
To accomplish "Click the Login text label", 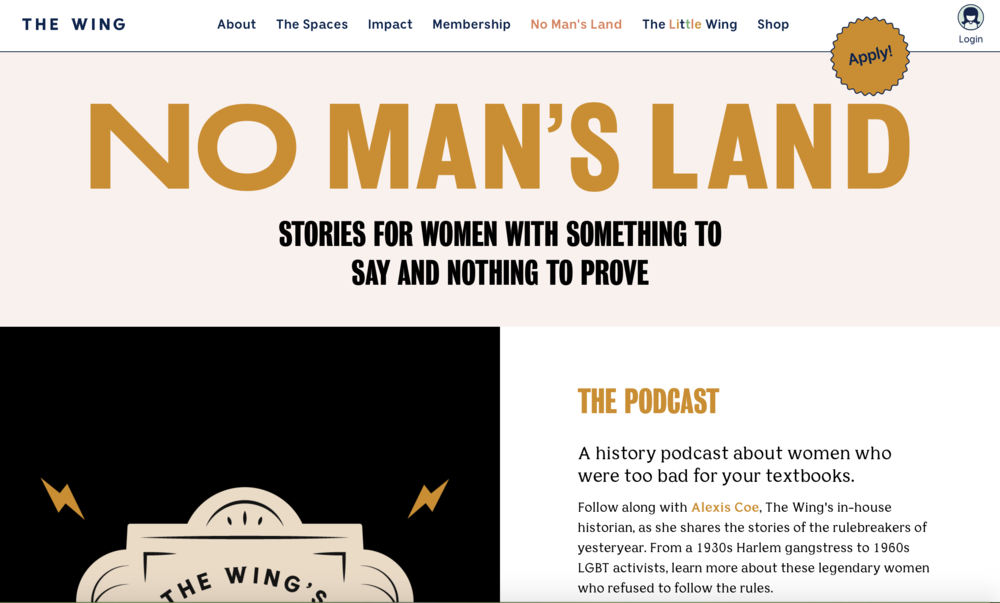I will [x=970, y=39].
